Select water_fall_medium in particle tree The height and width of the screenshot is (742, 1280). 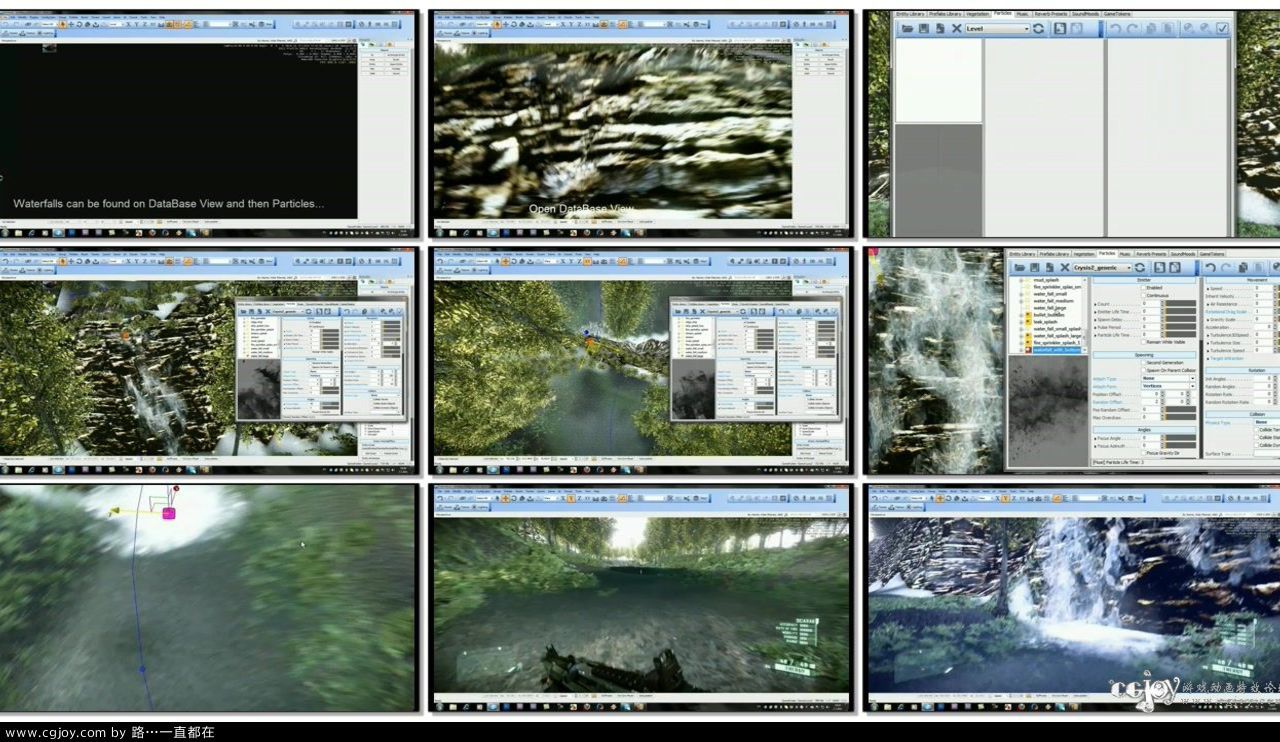[1054, 301]
